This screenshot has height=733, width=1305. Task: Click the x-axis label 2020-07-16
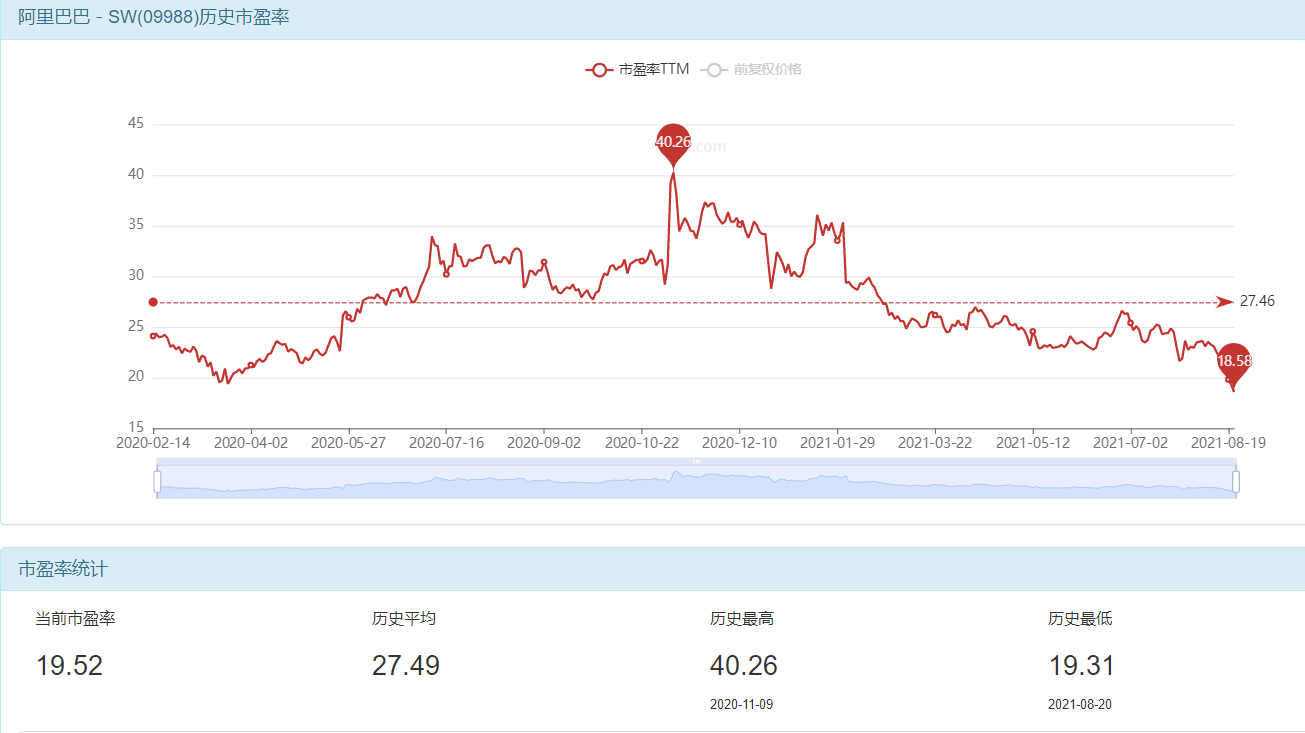pos(446,442)
